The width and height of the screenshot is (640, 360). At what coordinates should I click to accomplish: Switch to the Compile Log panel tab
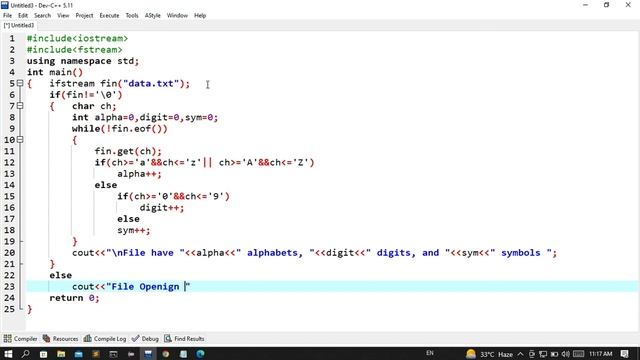105,339
